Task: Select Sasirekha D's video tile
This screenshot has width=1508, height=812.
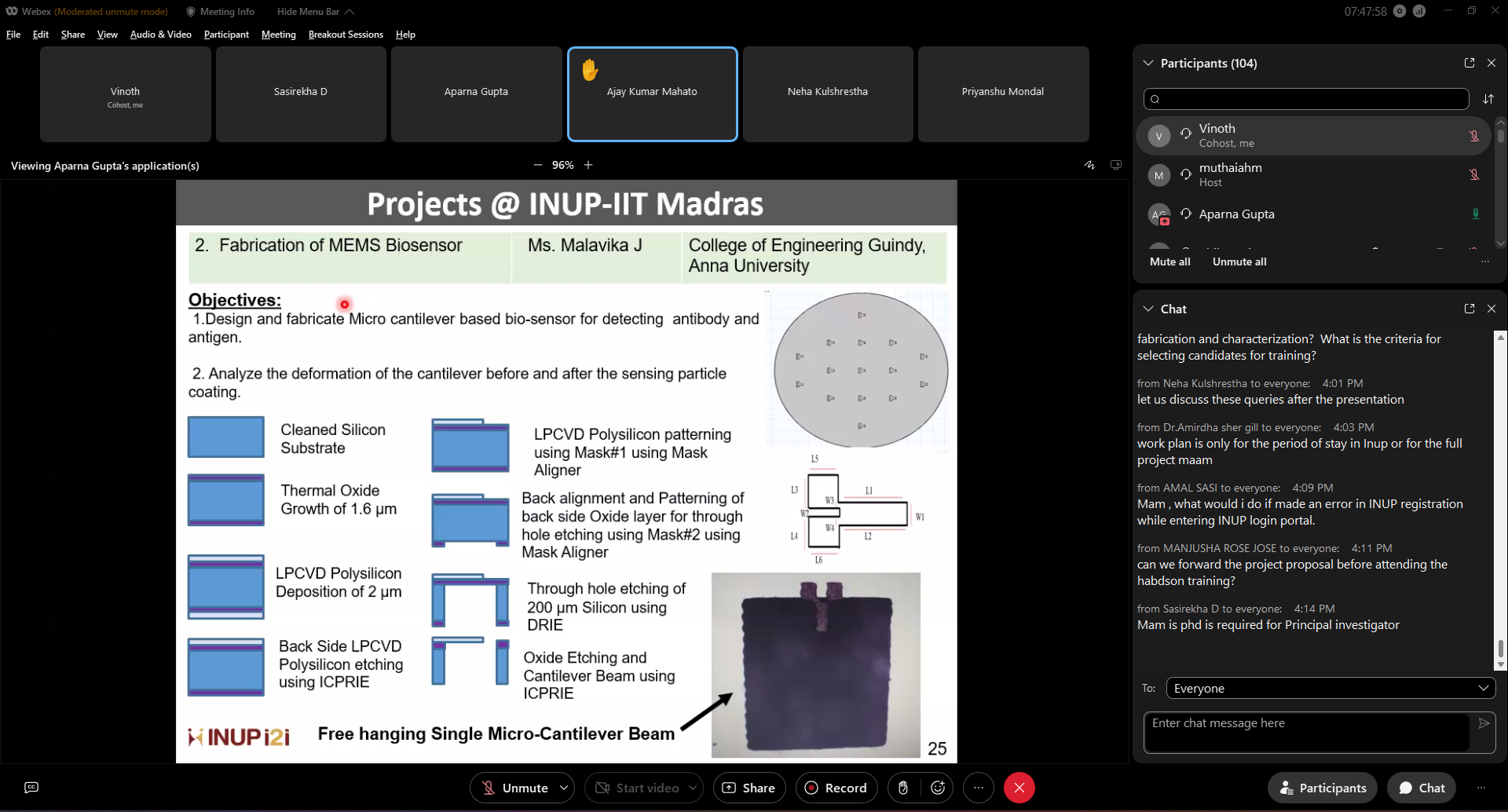Action: 301,94
